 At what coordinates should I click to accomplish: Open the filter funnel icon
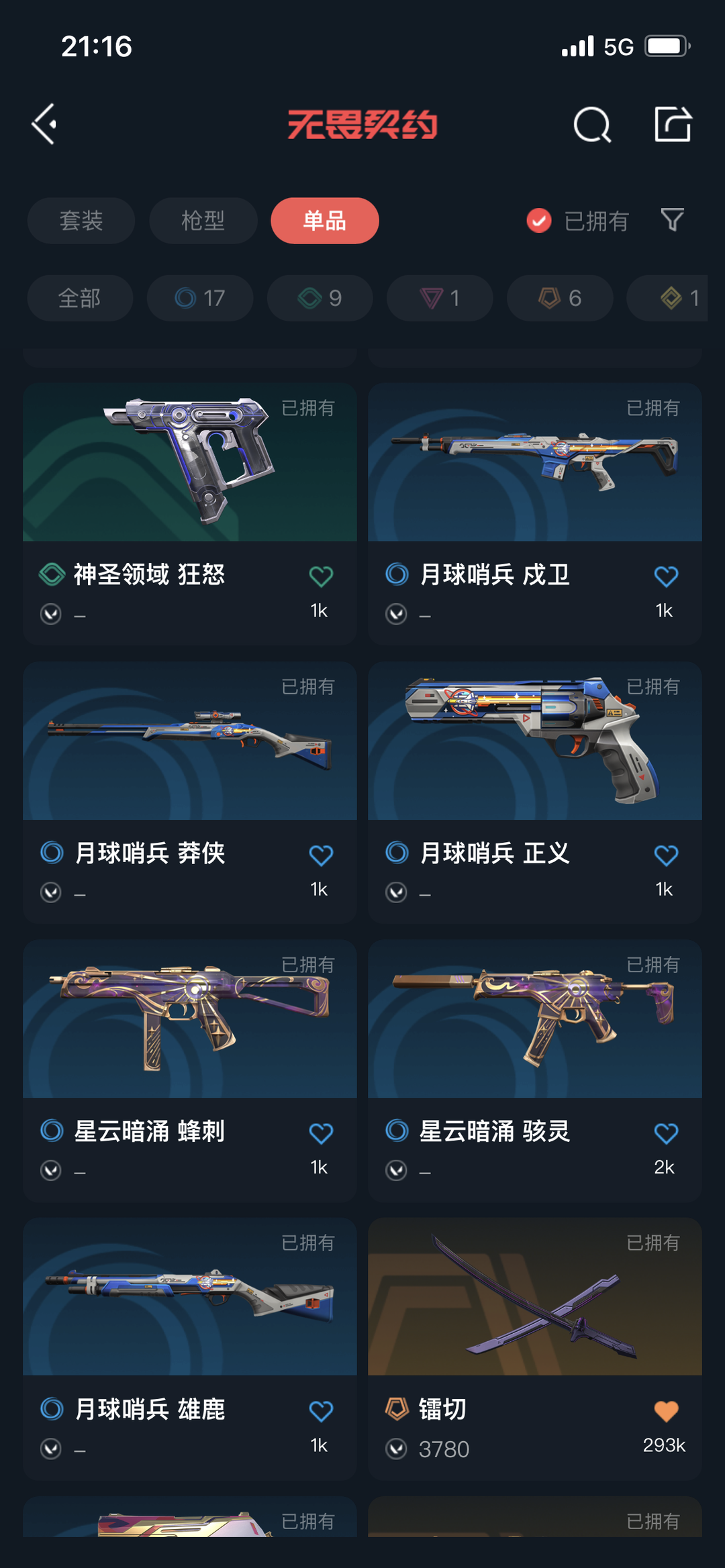(x=672, y=220)
